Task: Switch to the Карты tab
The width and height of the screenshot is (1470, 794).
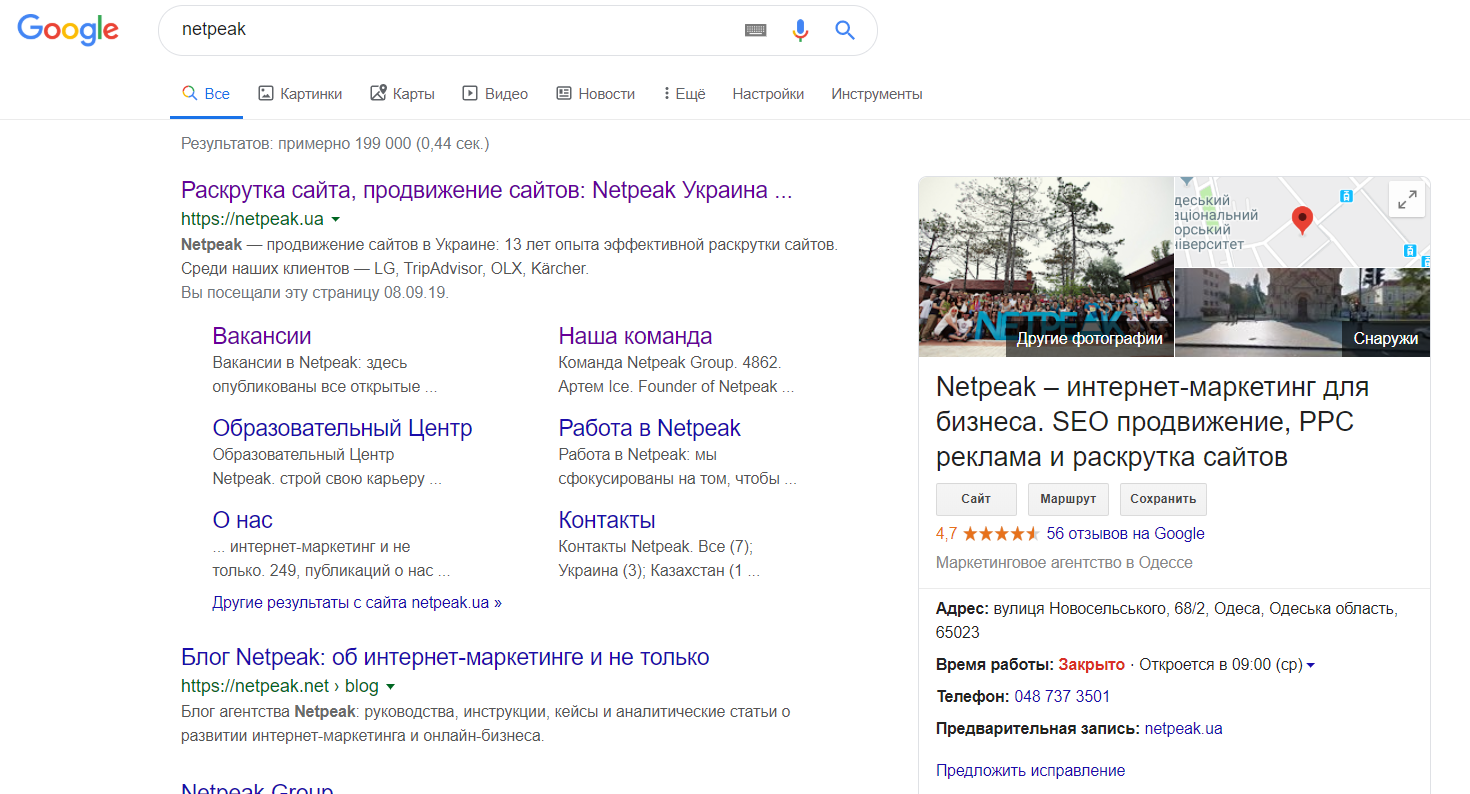Action: pyautogui.click(x=402, y=94)
